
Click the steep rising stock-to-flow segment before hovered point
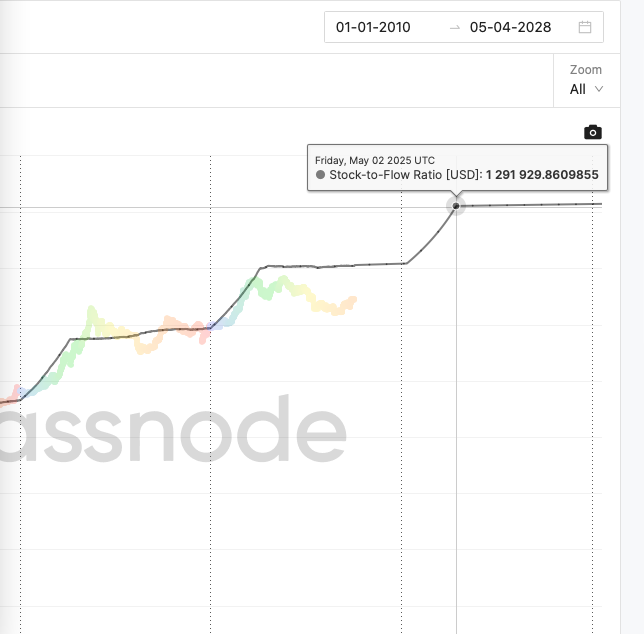pyautogui.click(x=430, y=238)
